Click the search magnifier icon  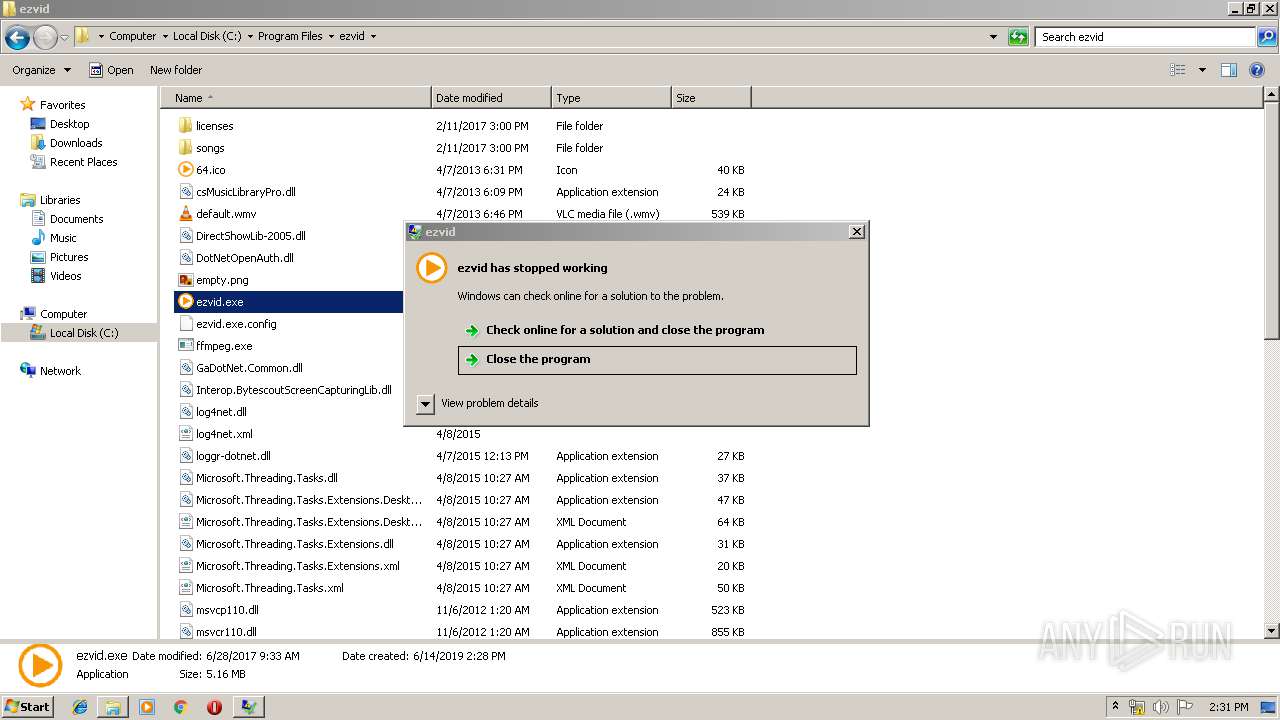(1266, 37)
